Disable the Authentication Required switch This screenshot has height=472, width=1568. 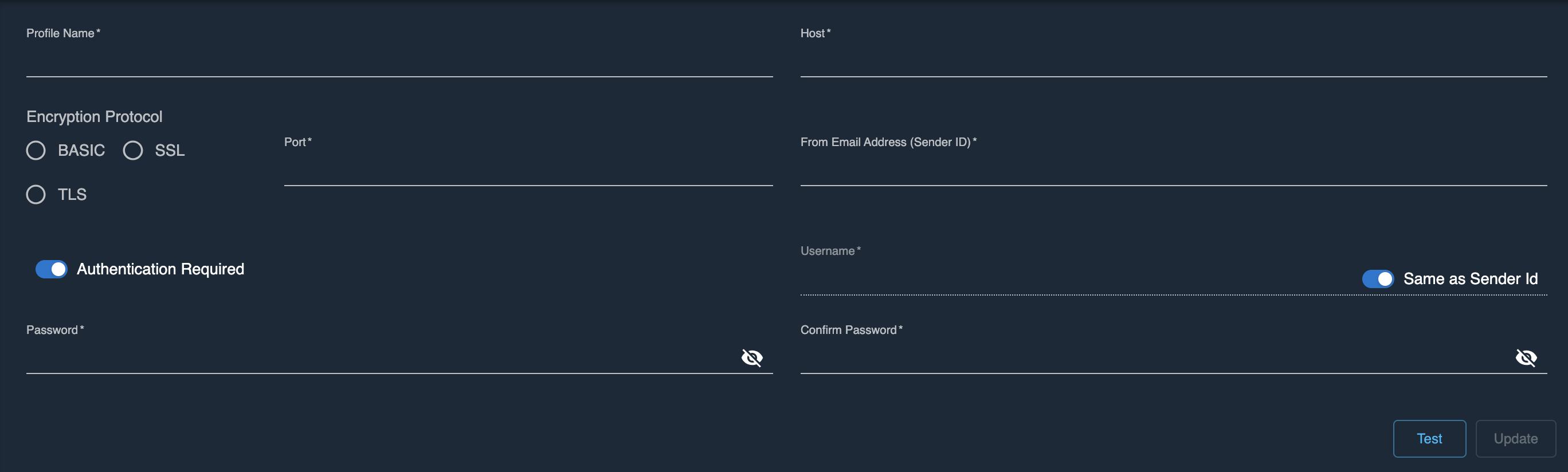pos(51,269)
